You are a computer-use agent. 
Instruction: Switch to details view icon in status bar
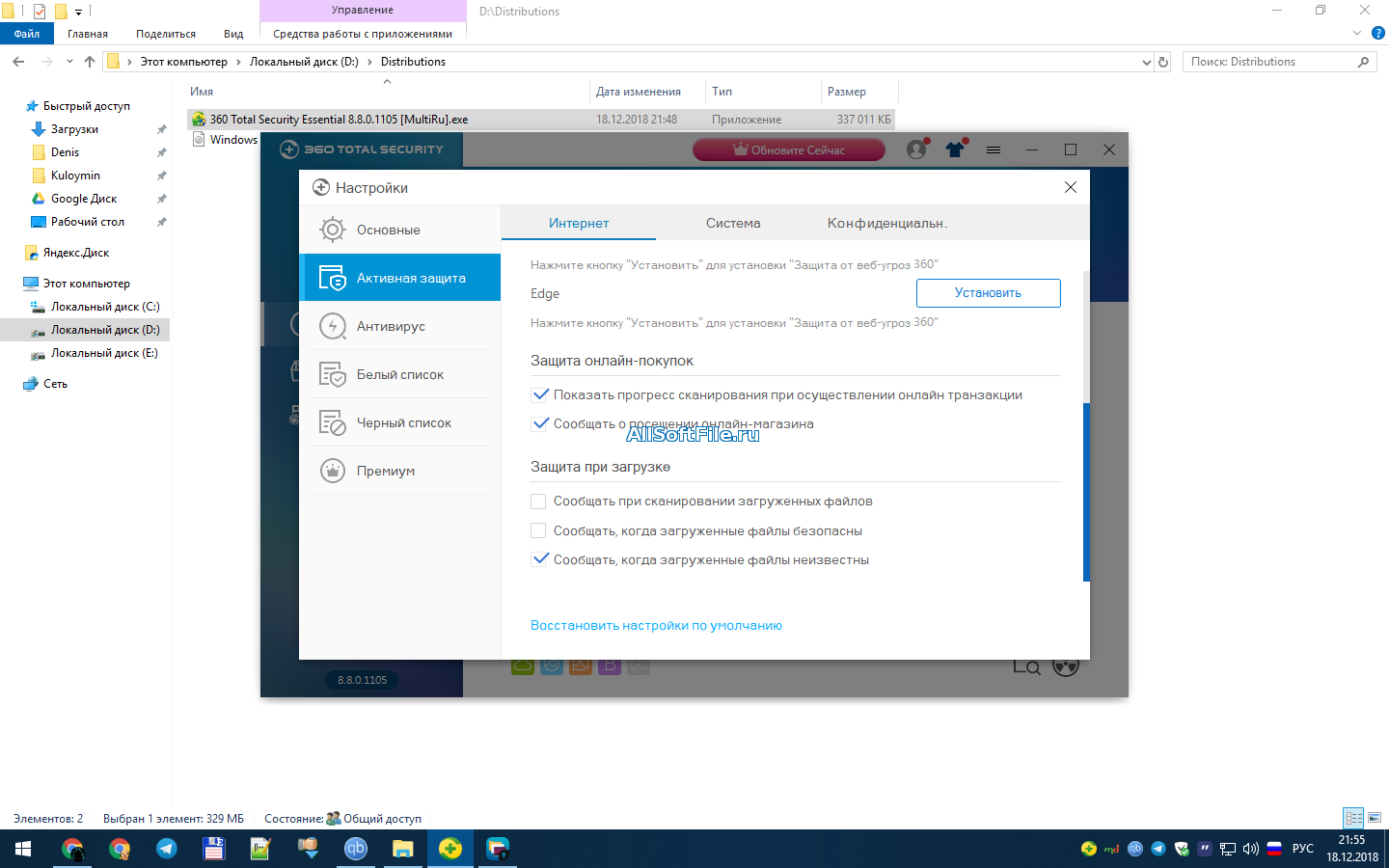click(x=1354, y=818)
